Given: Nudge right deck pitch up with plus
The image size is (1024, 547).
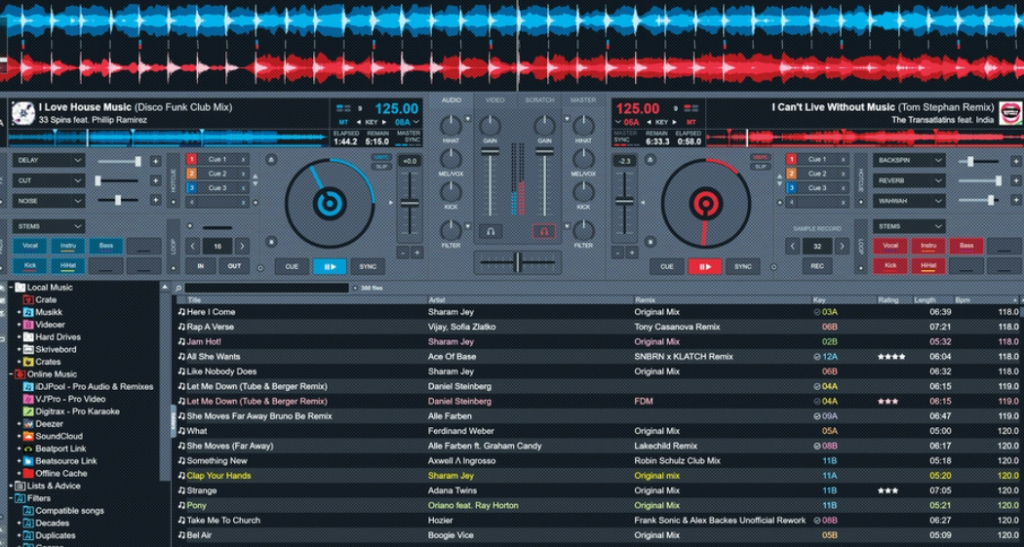Looking at the screenshot, I should pyautogui.click(x=632, y=252).
